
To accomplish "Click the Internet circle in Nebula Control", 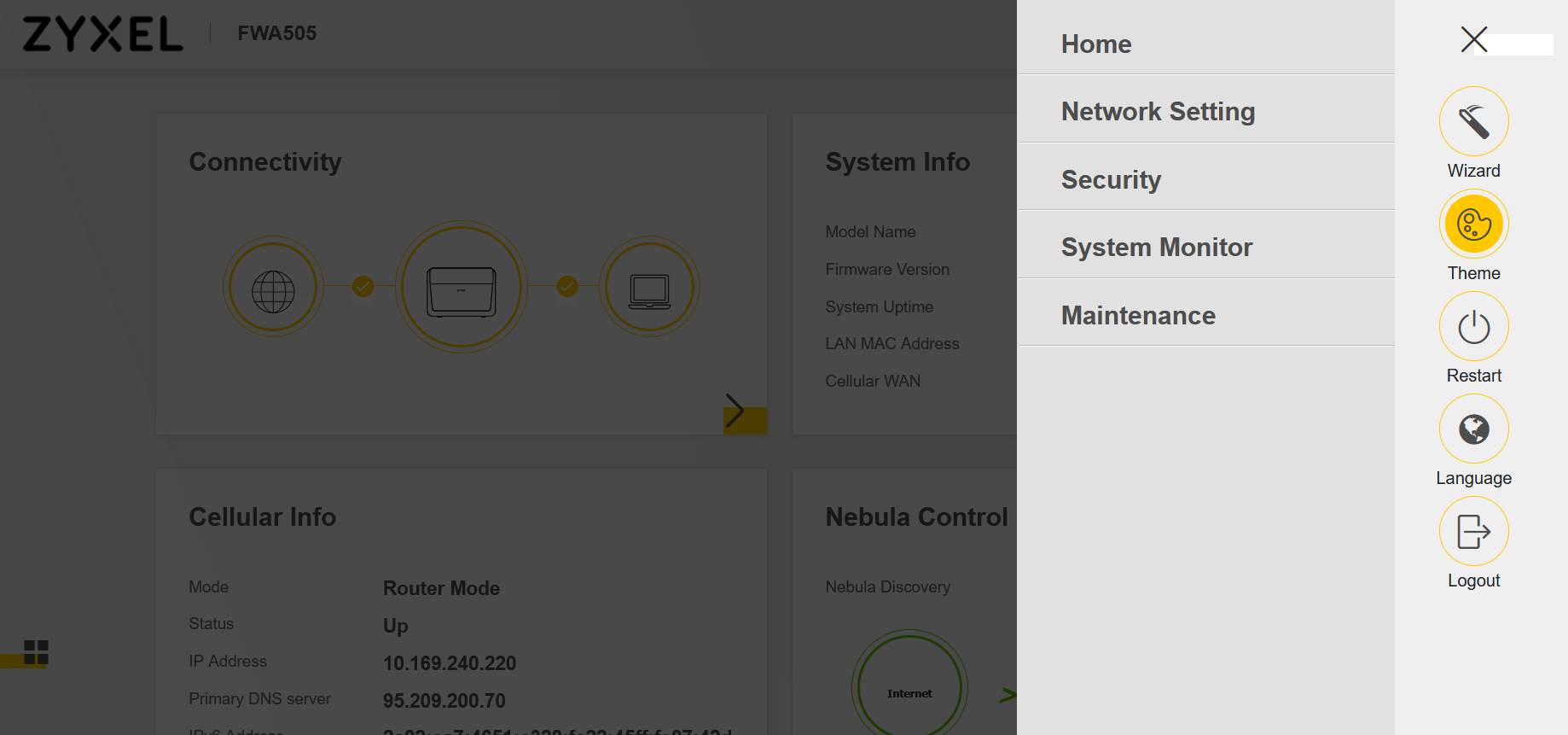I will coord(909,687).
